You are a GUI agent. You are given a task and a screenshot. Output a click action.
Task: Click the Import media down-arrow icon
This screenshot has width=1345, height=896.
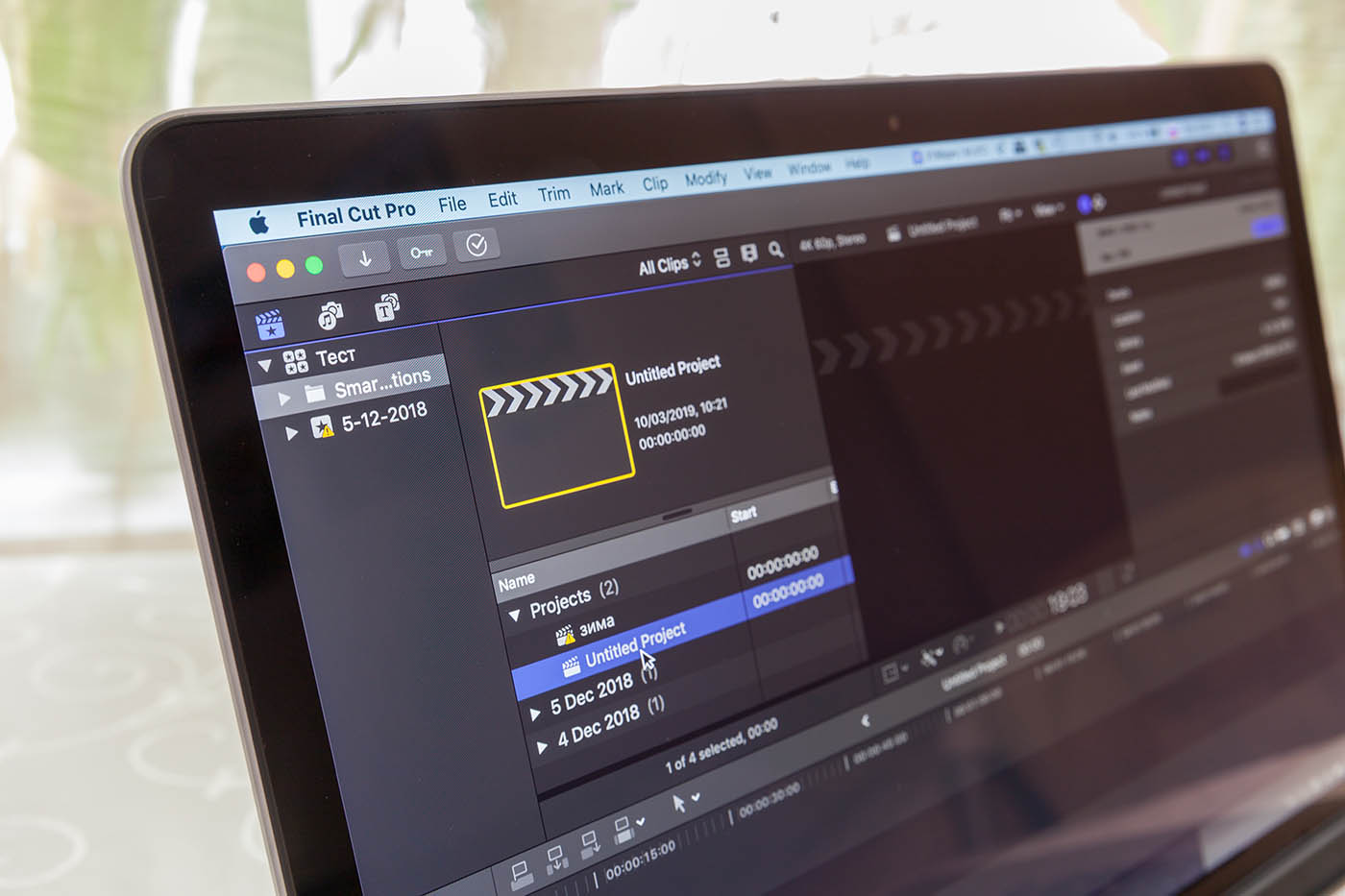[x=365, y=258]
